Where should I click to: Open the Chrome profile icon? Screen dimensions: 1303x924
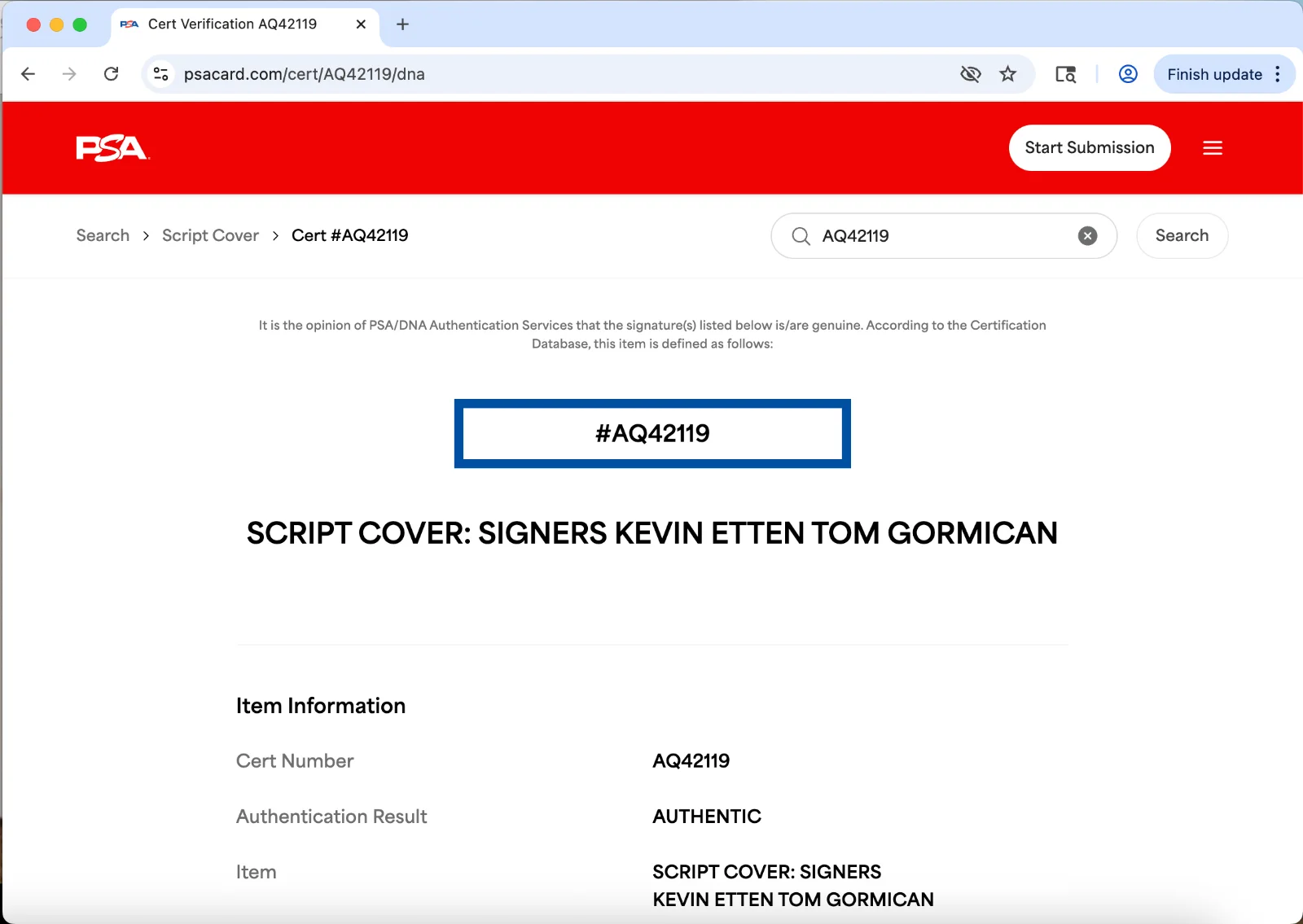[x=1128, y=74]
